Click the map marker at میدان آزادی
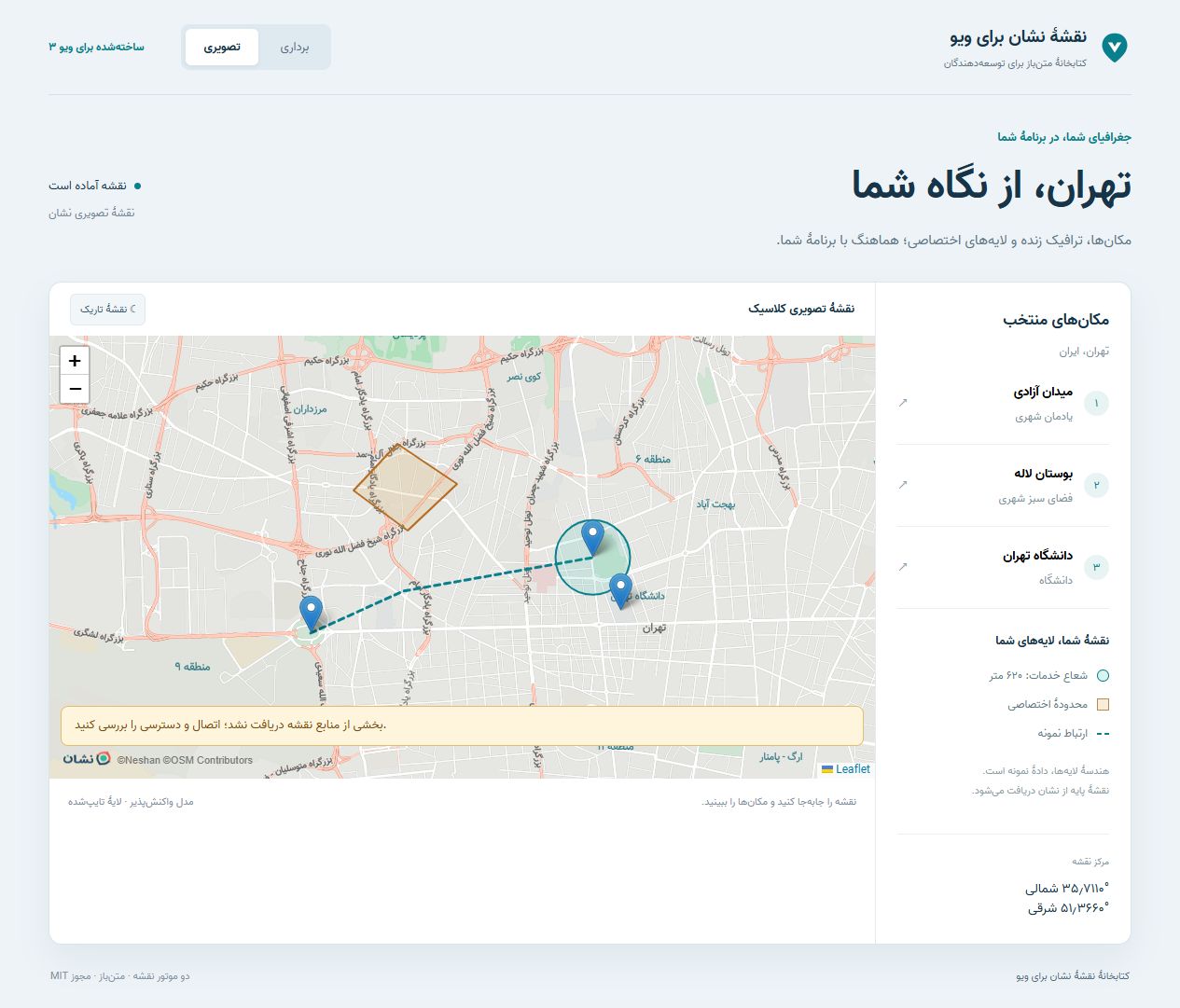 pos(311,614)
